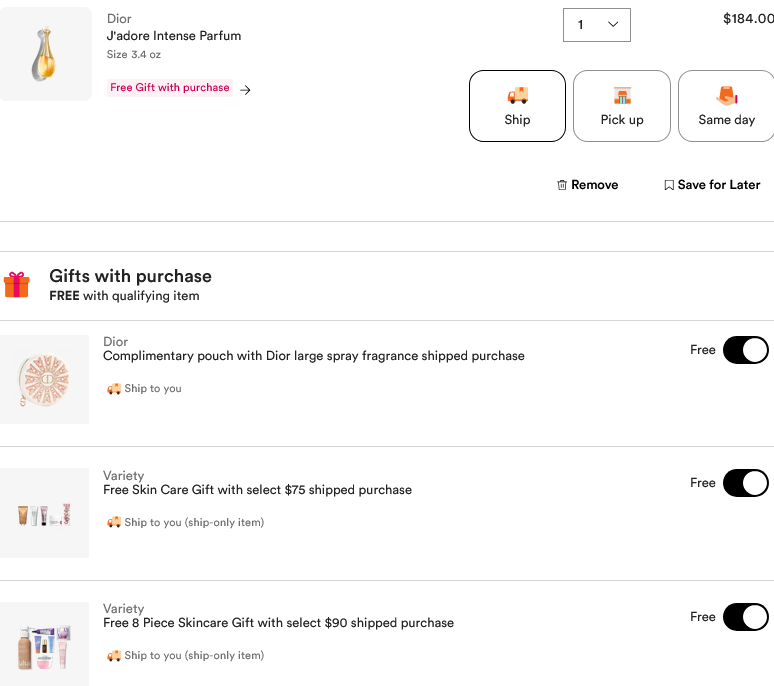Click the bookmark icon for Save for Later
This screenshot has height=686, width=774.
[x=669, y=185]
